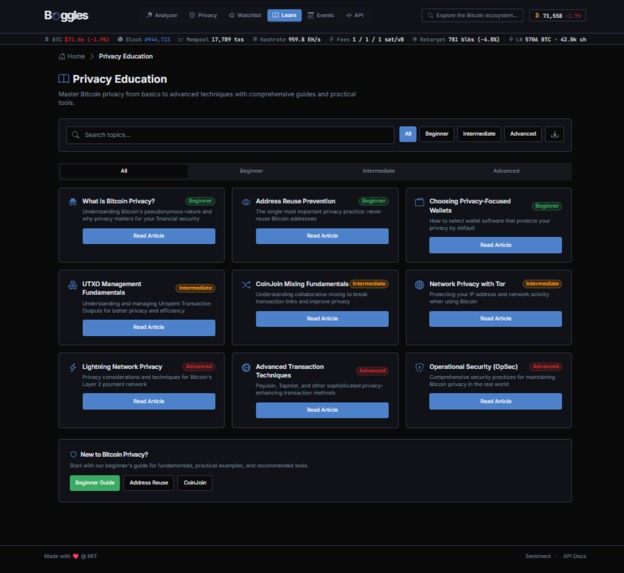Click the Block number ticker entry
Viewport: 624px width, 573px height.
pos(144,39)
